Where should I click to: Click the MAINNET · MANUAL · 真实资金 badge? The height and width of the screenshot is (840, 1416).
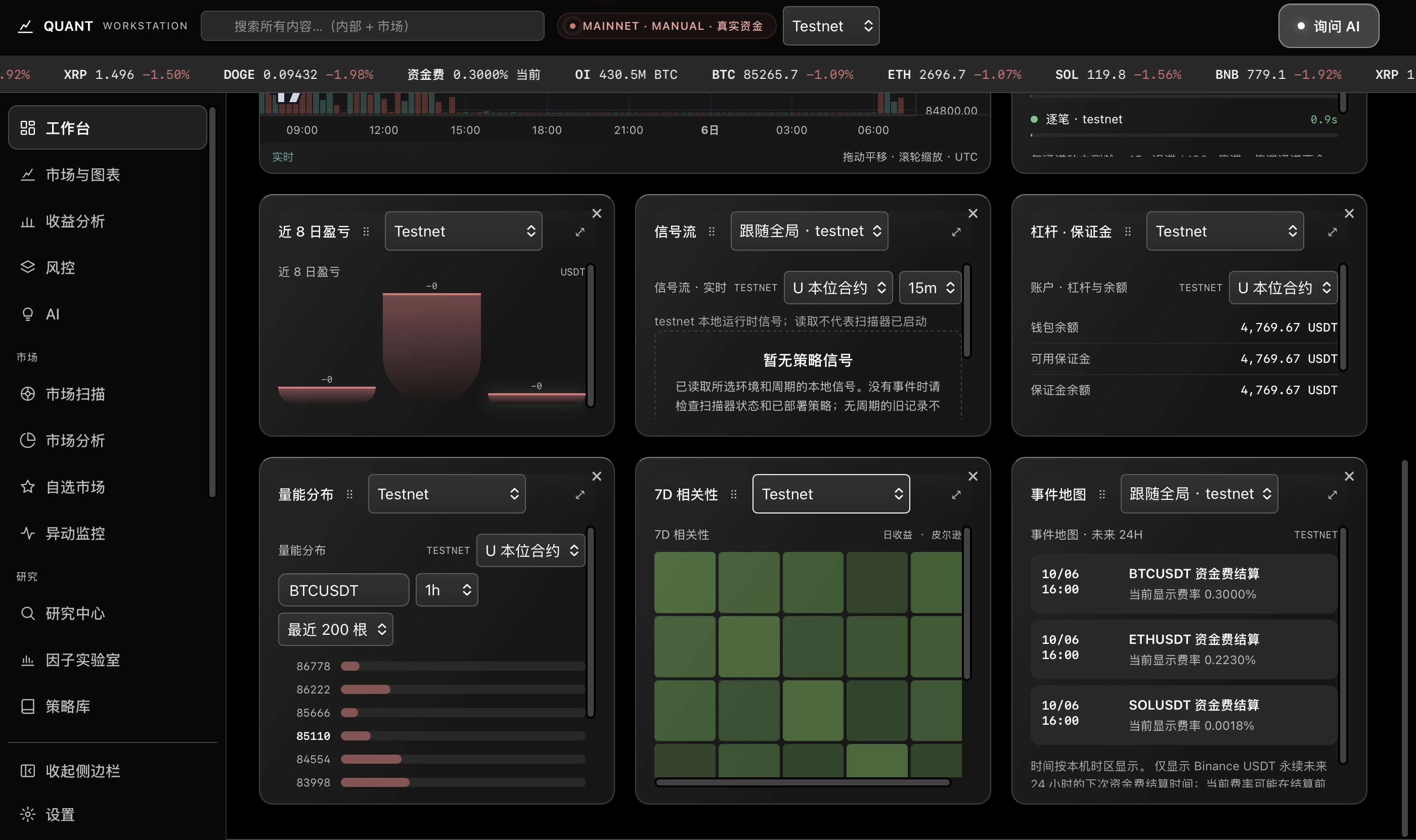[666, 26]
